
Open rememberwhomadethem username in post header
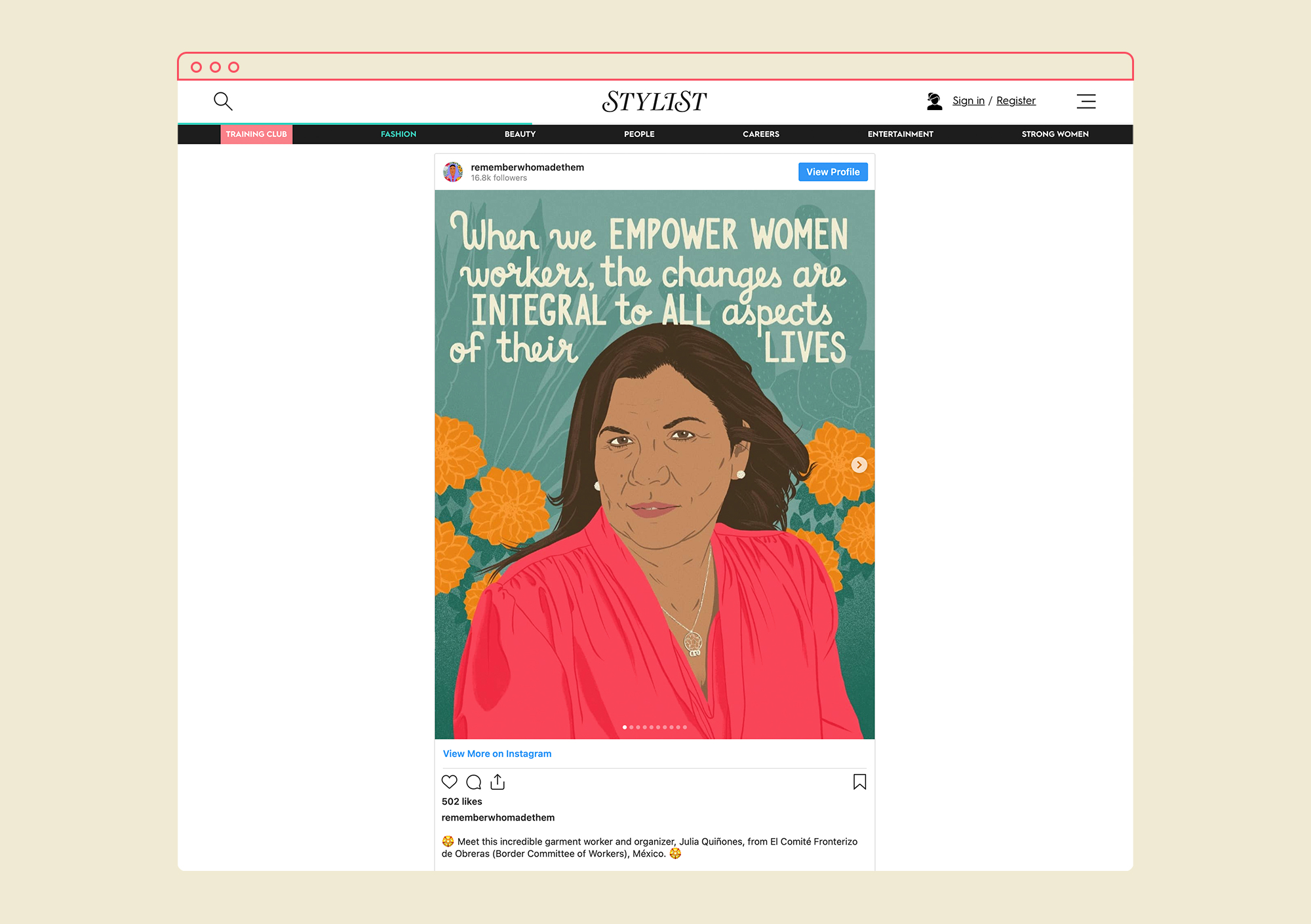[527, 167]
